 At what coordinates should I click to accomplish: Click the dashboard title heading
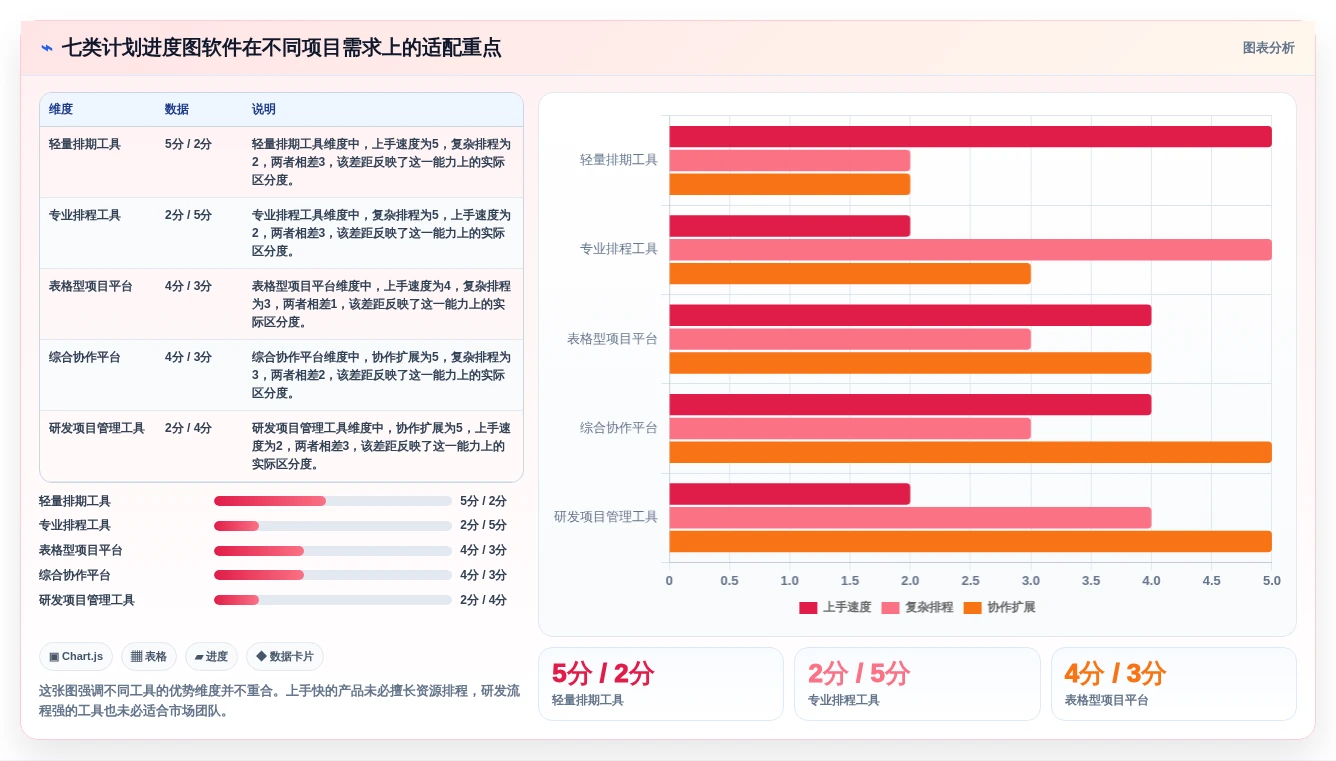[281, 48]
